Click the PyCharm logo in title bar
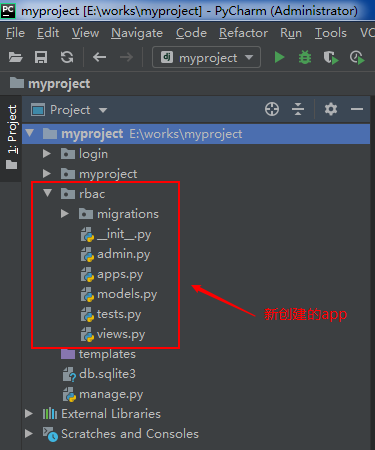The height and width of the screenshot is (450, 375). [8, 11]
